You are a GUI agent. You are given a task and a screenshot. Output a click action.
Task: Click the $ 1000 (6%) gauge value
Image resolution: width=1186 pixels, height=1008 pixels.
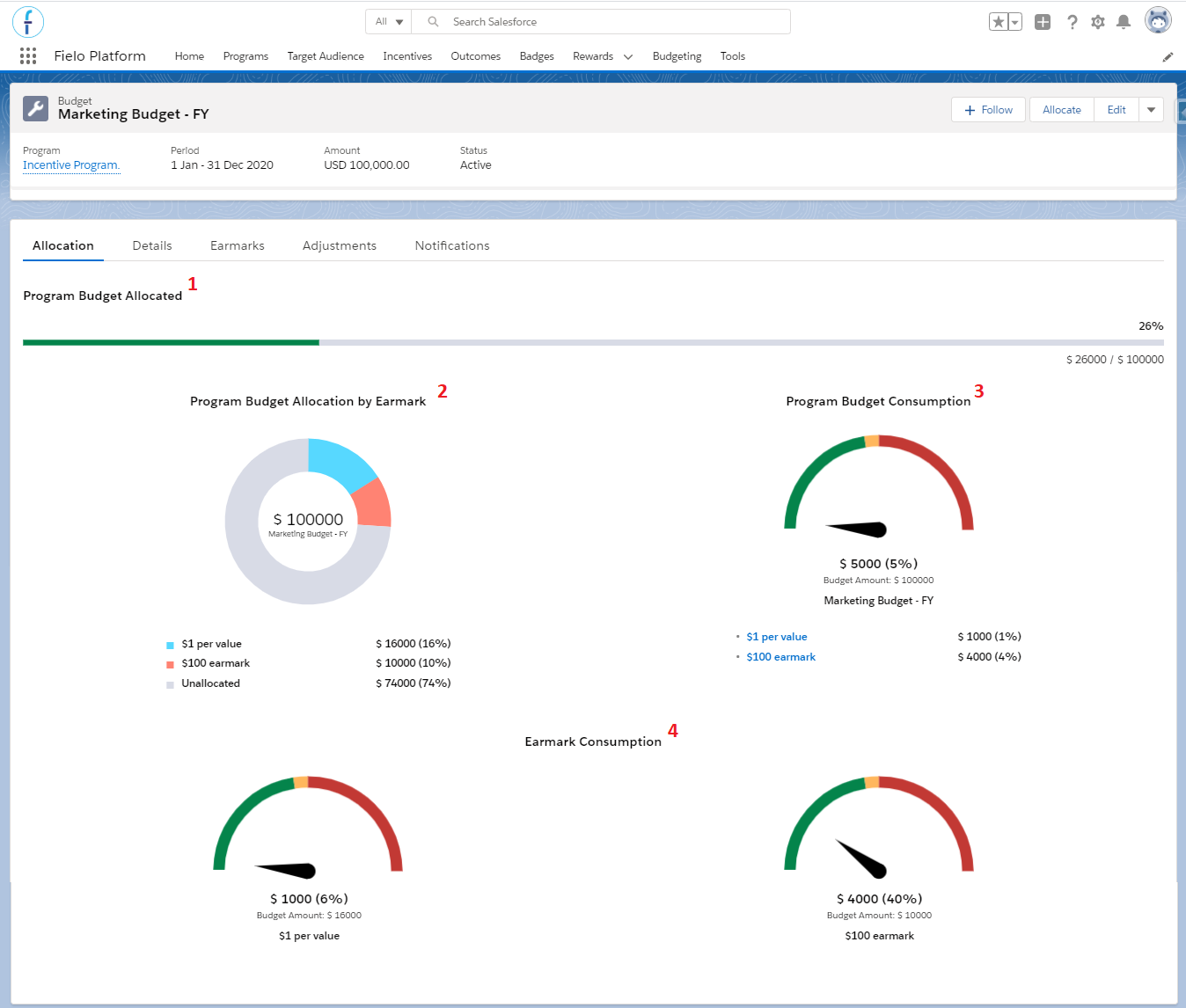tap(309, 899)
